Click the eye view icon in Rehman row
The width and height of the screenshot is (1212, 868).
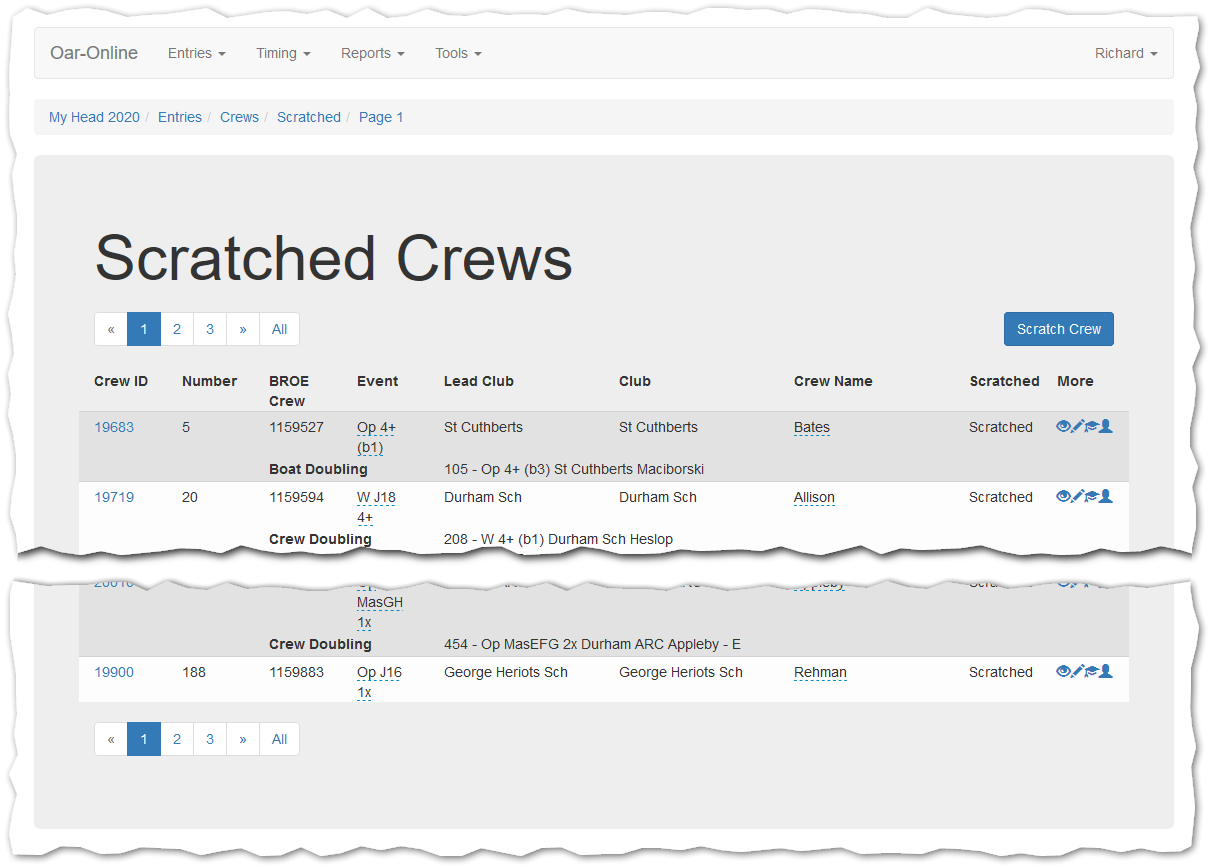click(1063, 672)
